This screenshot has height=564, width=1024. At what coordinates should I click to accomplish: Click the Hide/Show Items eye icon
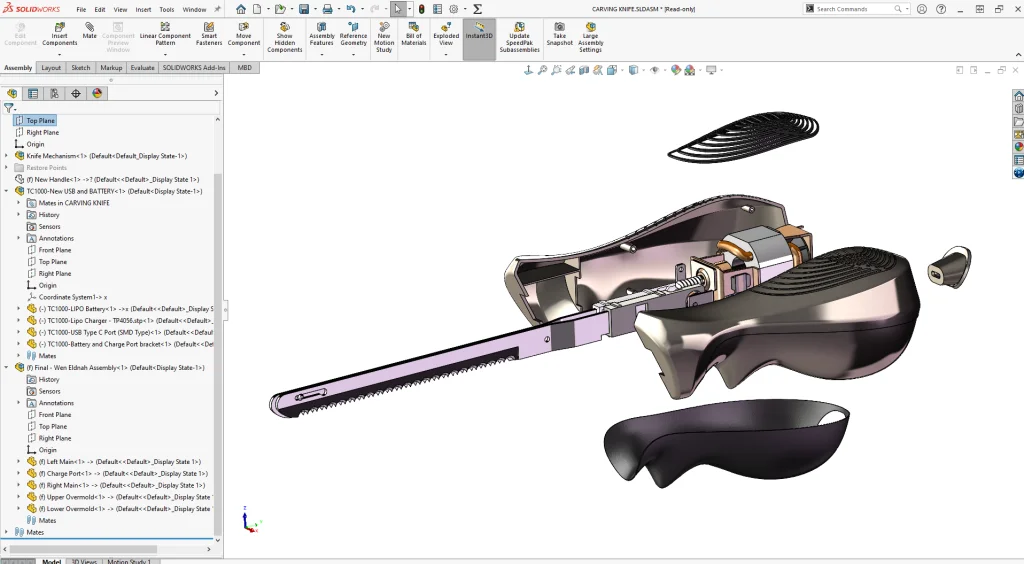click(x=655, y=70)
